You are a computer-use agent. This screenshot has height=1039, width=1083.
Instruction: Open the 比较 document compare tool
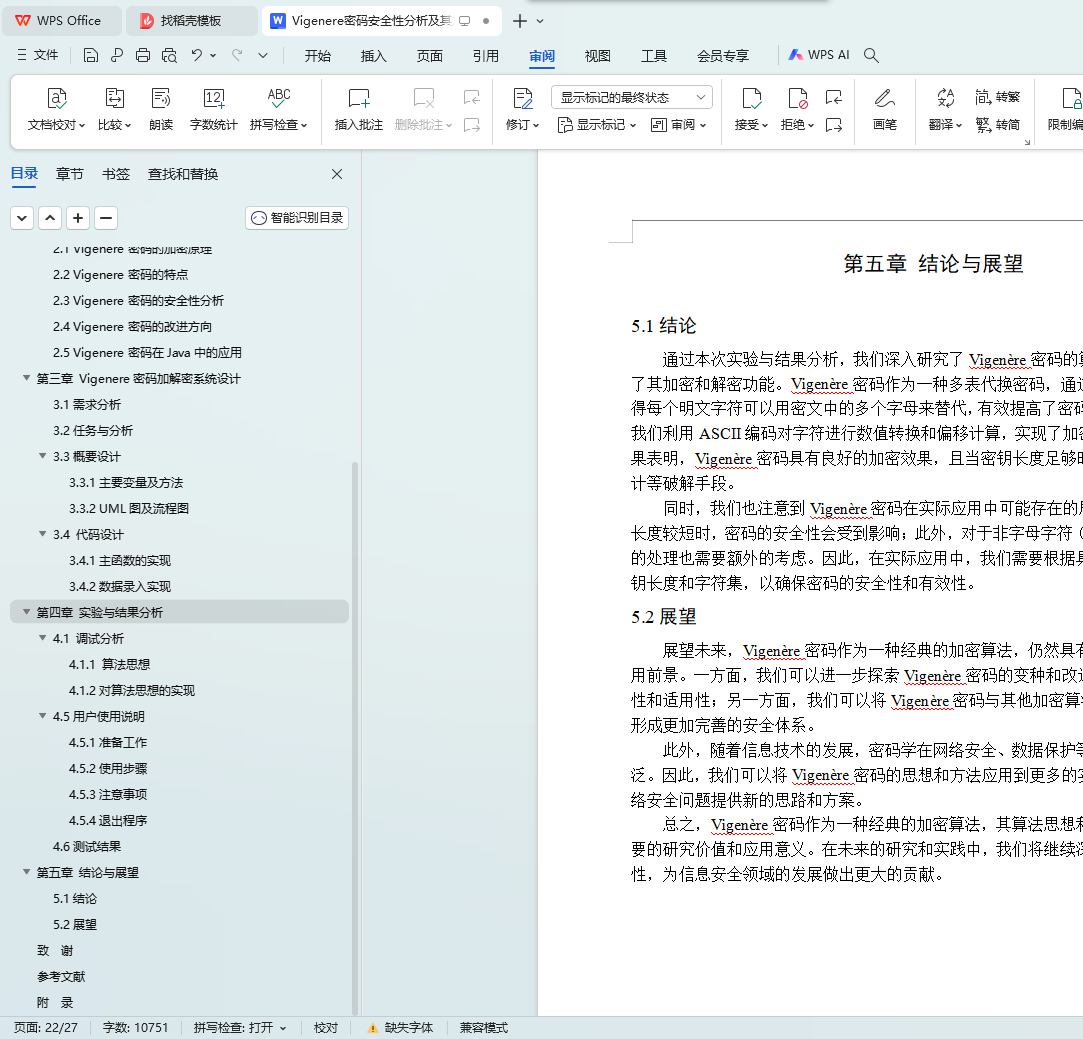[115, 109]
